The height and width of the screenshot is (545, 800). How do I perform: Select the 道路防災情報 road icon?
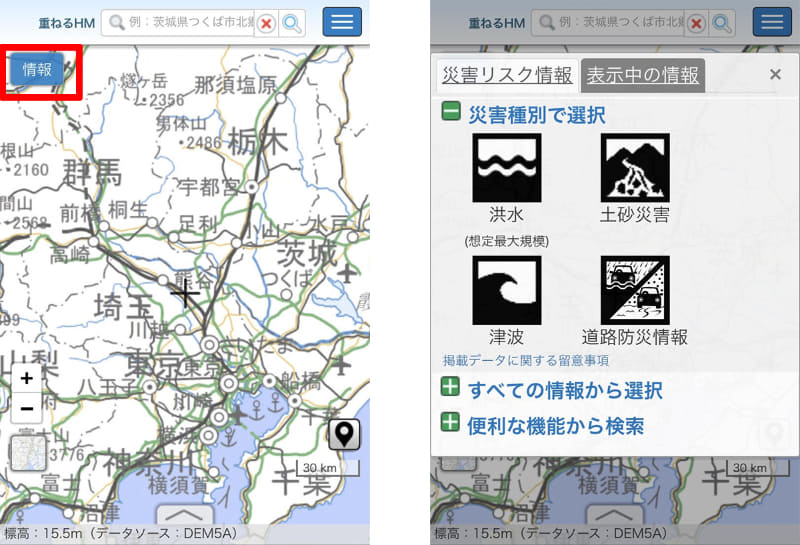[635, 290]
